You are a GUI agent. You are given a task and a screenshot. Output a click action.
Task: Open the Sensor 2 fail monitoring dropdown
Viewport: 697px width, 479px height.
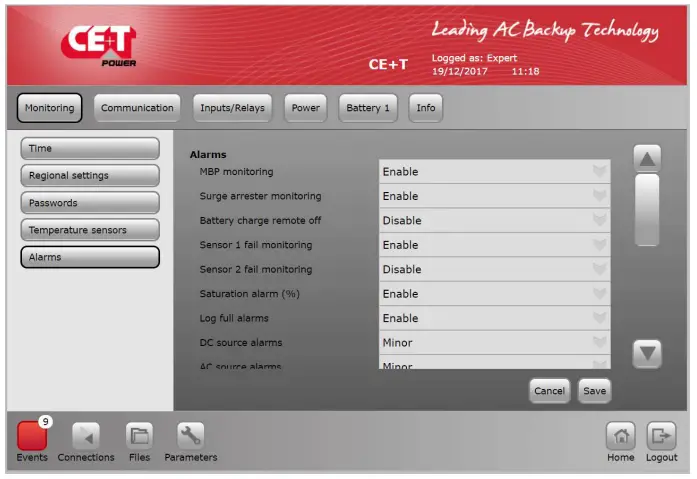tap(495, 269)
